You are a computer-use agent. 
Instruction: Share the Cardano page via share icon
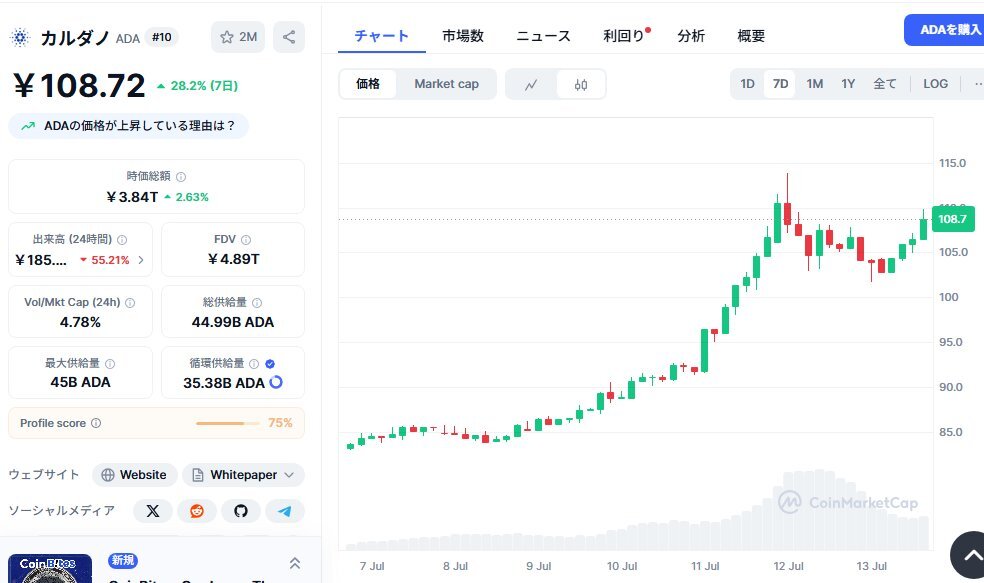(289, 37)
